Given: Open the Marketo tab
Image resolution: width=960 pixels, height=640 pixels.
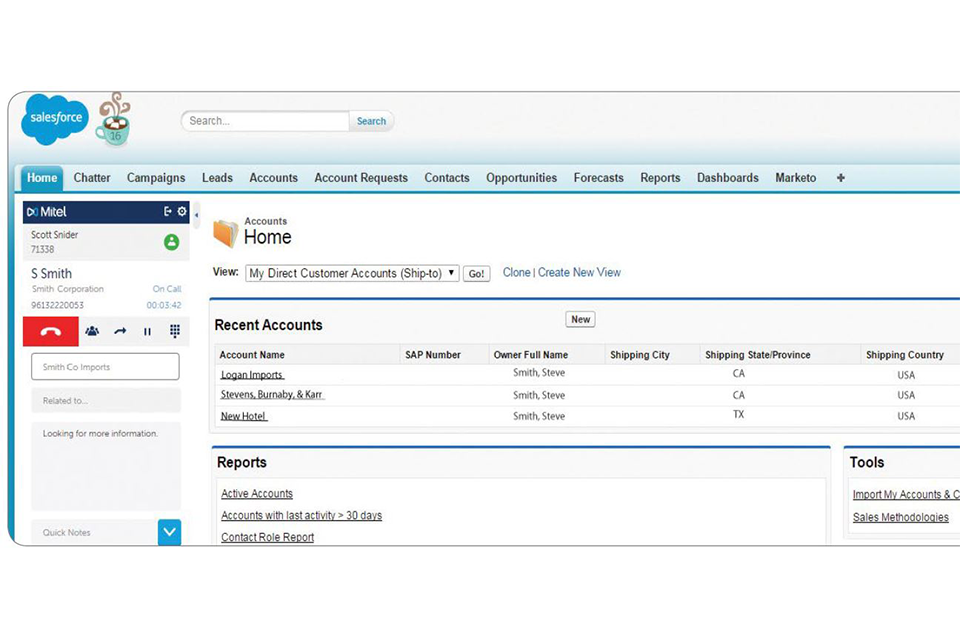Looking at the screenshot, I should tap(796, 178).
